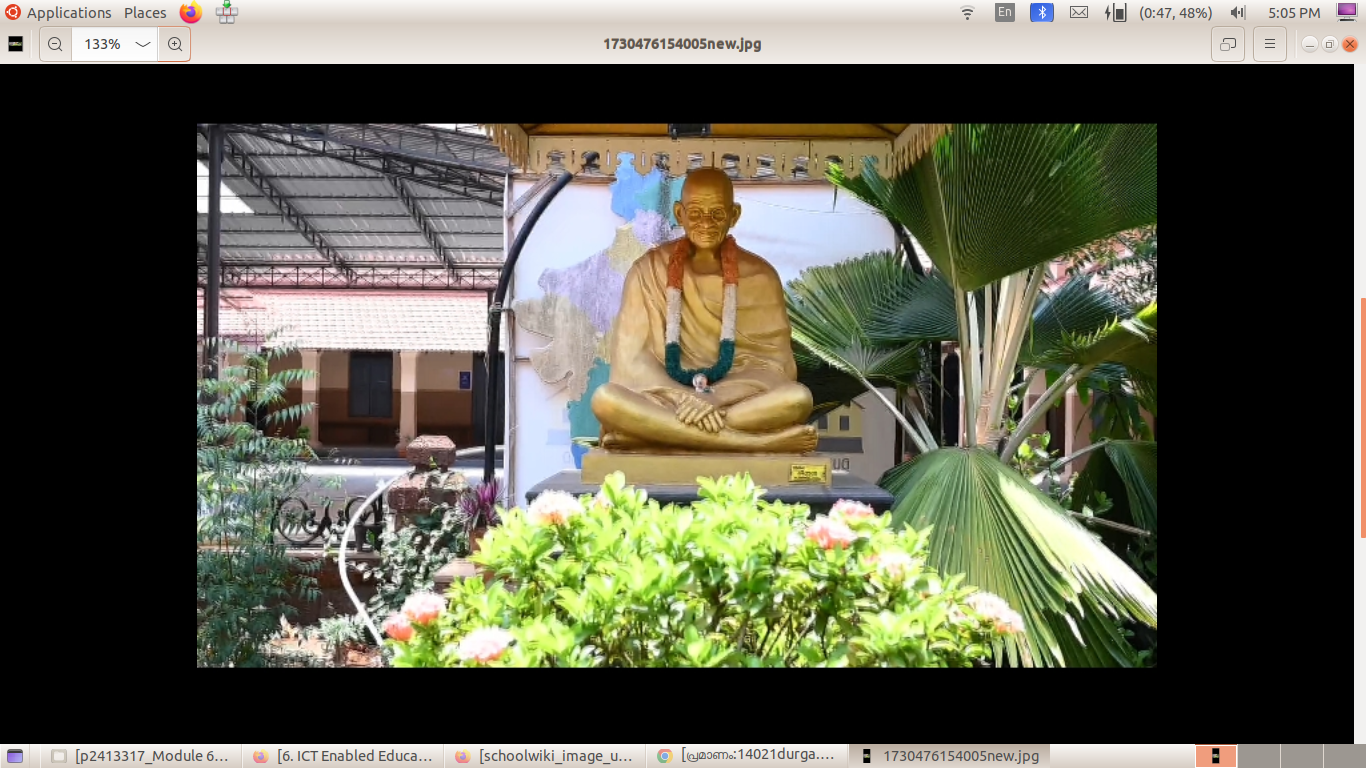Switch to the p2413317_Module 6 taskbar window
1366x768 pixels.
coord(142,756)
